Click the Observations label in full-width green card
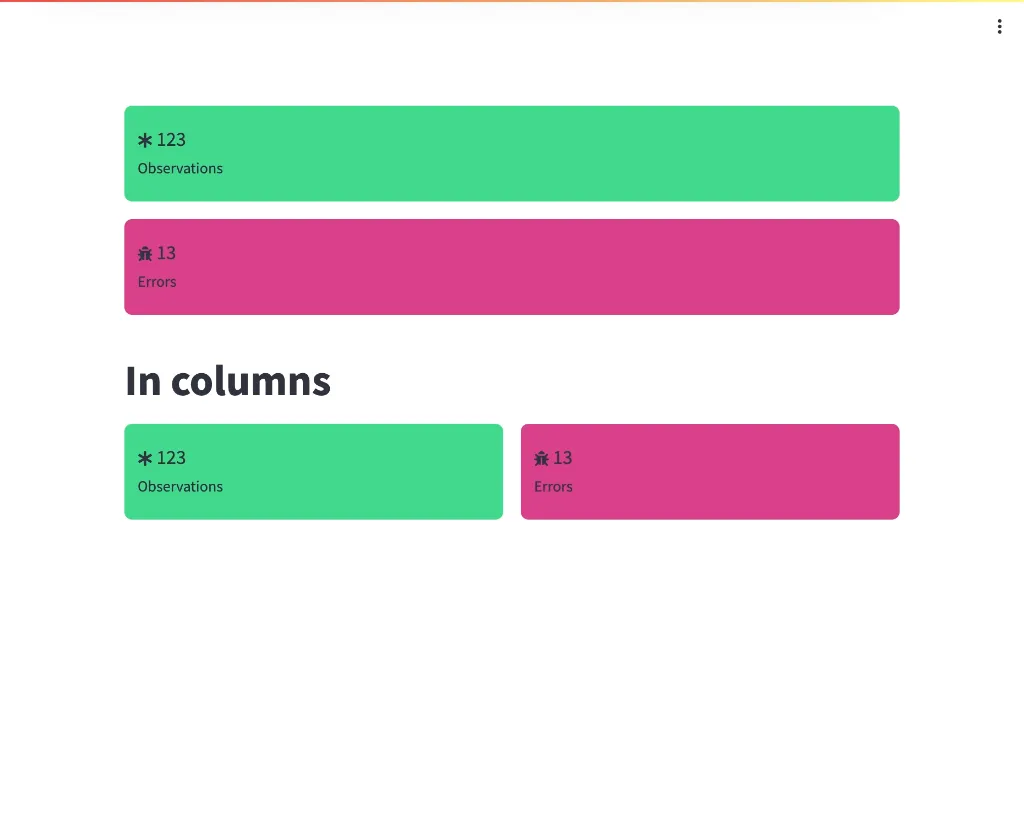Screen dimensions: 1024x819 pos(180,168)
